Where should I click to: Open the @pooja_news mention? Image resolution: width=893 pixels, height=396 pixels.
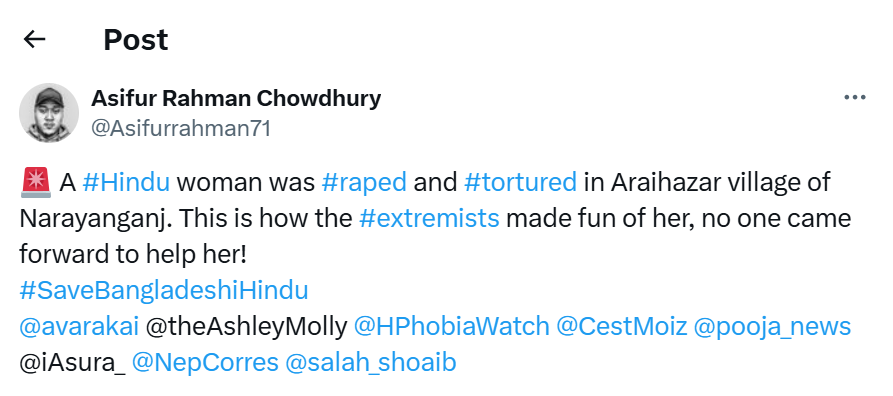772,327
